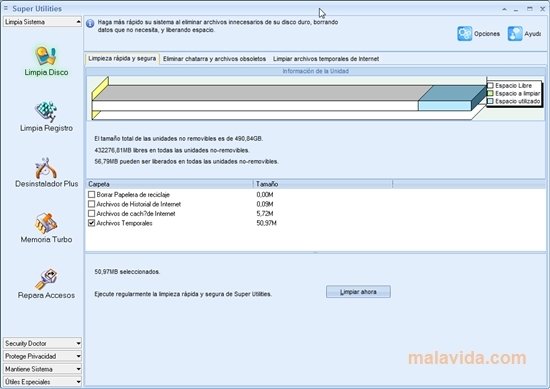Click the 50,97MB seleccionados text
This screenshot has width=550, height=389.
(x=127, y=272)
